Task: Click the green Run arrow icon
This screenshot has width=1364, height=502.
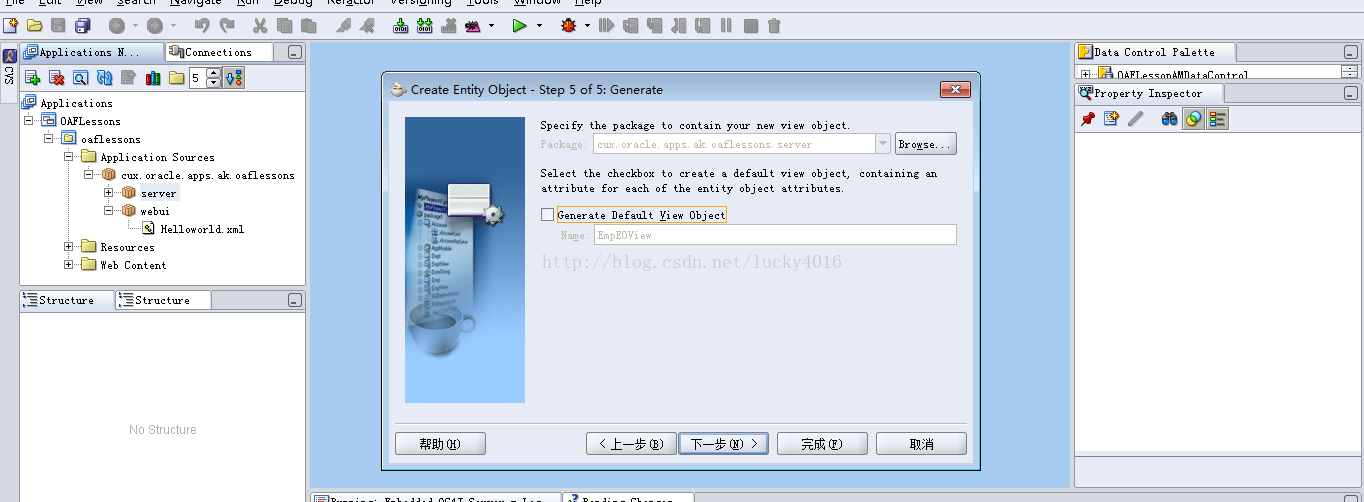Action: click(x=519, y=25)
